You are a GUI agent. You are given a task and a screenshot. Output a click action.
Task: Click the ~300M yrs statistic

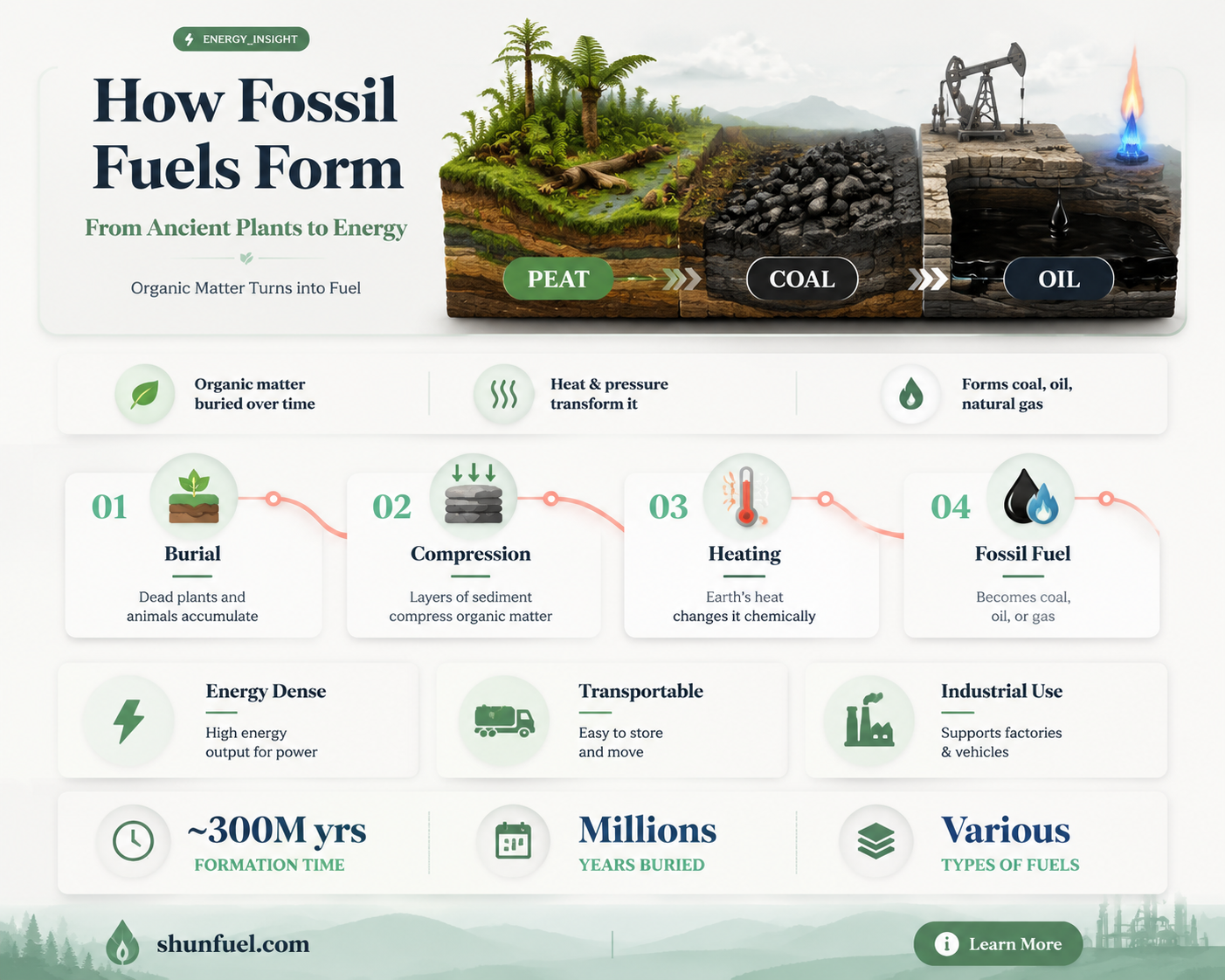277,830
